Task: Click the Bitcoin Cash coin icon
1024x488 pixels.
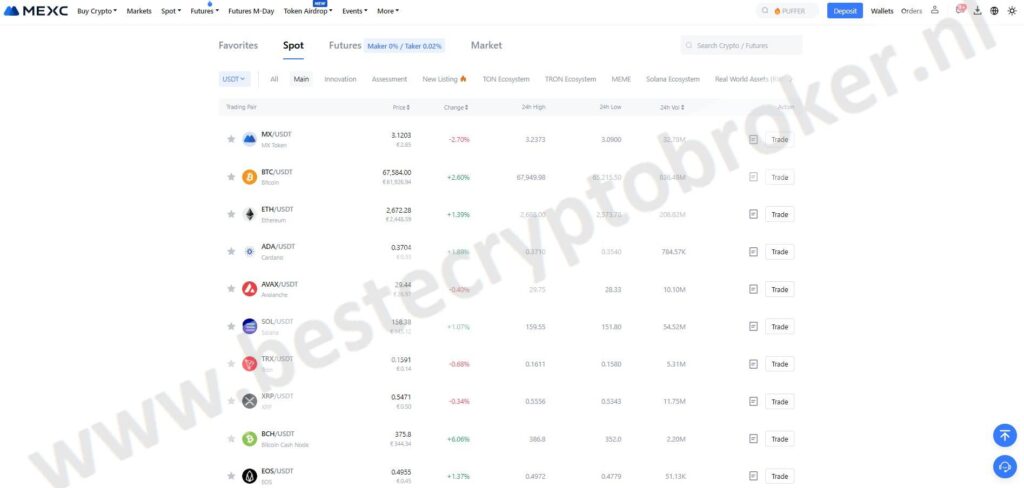Action: (249, 439)
